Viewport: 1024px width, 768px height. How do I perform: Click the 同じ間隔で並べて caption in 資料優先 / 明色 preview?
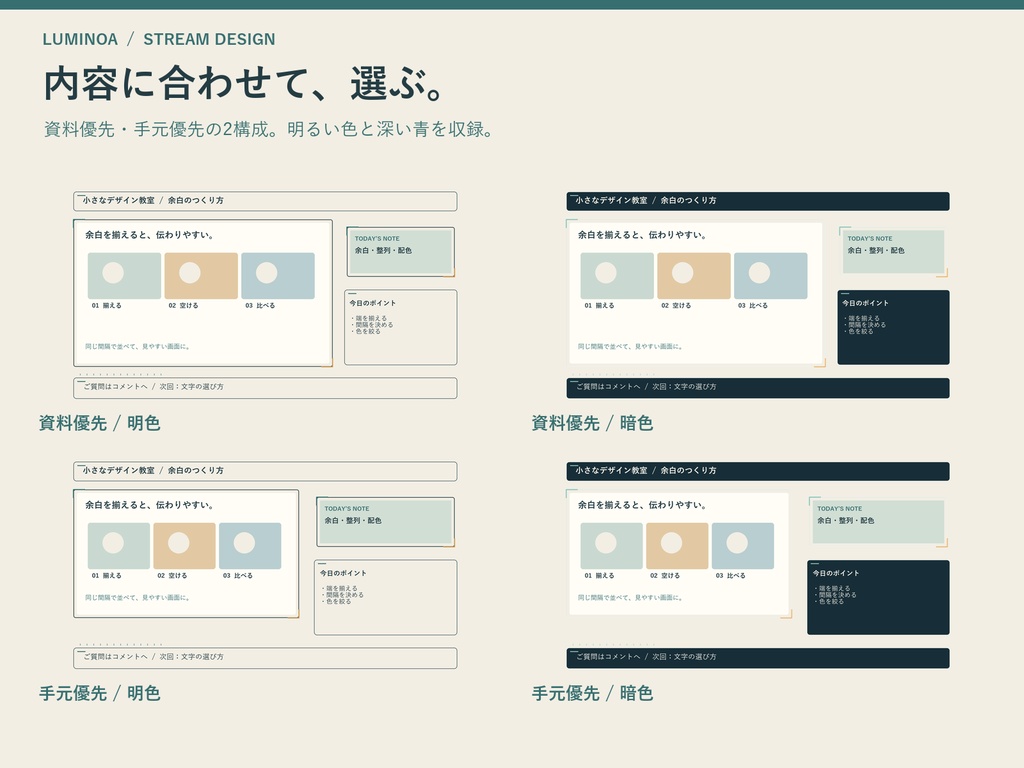pyautogui.click(x=138, y=347)
